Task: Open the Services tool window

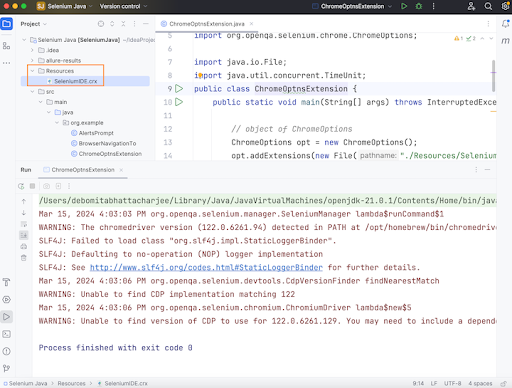Action: click(6, 299)
